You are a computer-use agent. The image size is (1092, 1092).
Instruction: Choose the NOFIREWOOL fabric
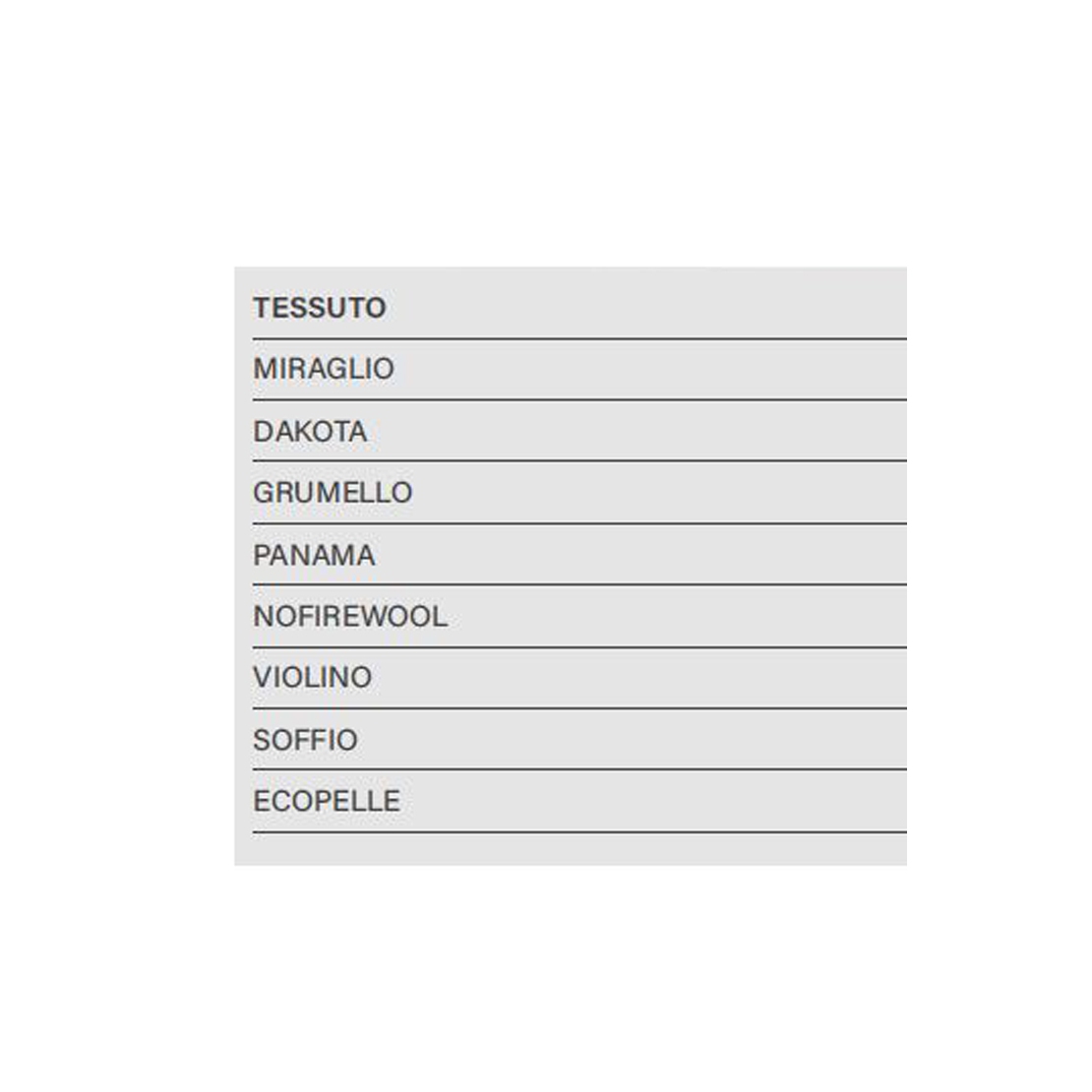(x=350, y=616)
